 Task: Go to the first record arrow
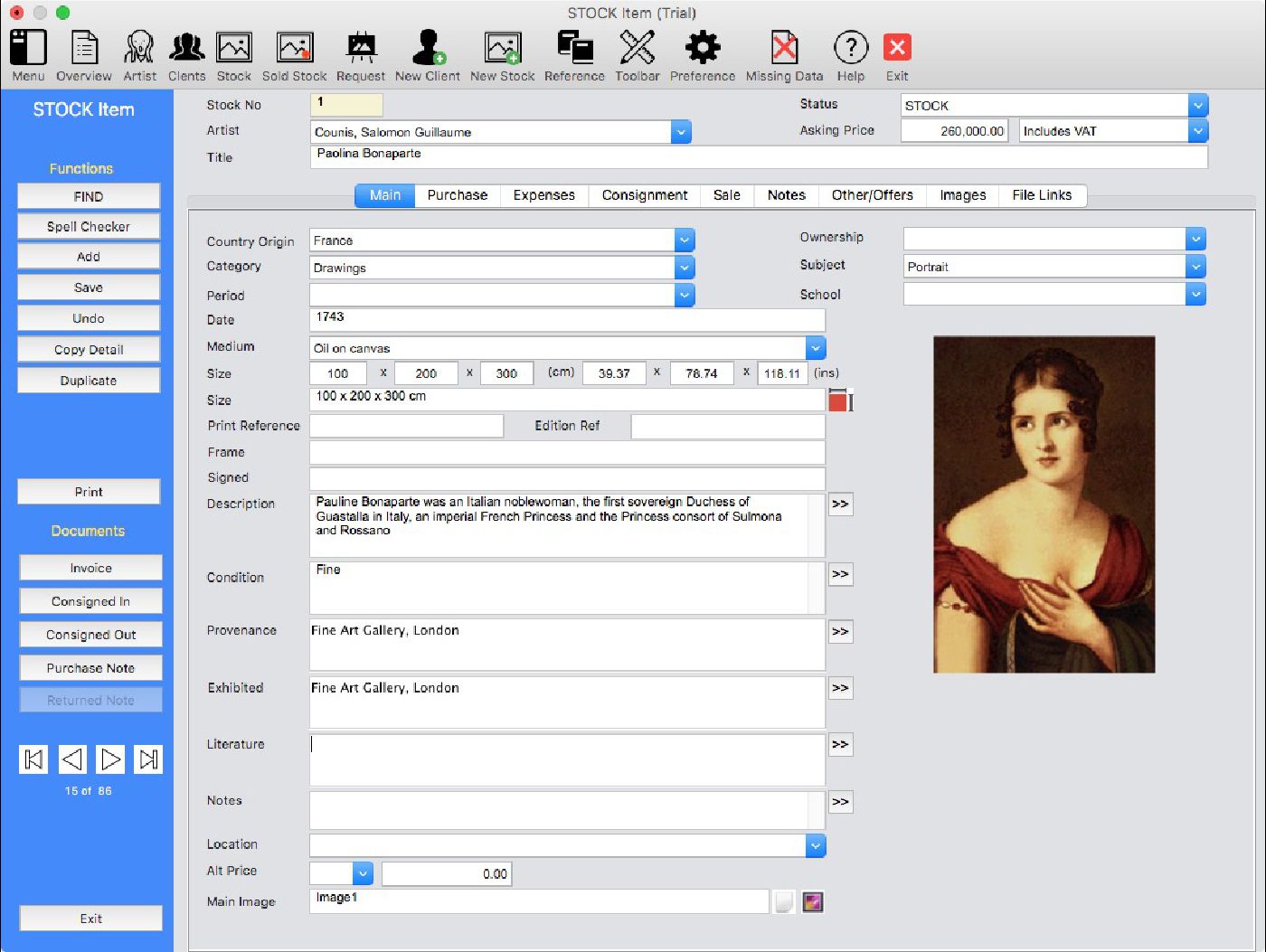[x=33, y=759]
